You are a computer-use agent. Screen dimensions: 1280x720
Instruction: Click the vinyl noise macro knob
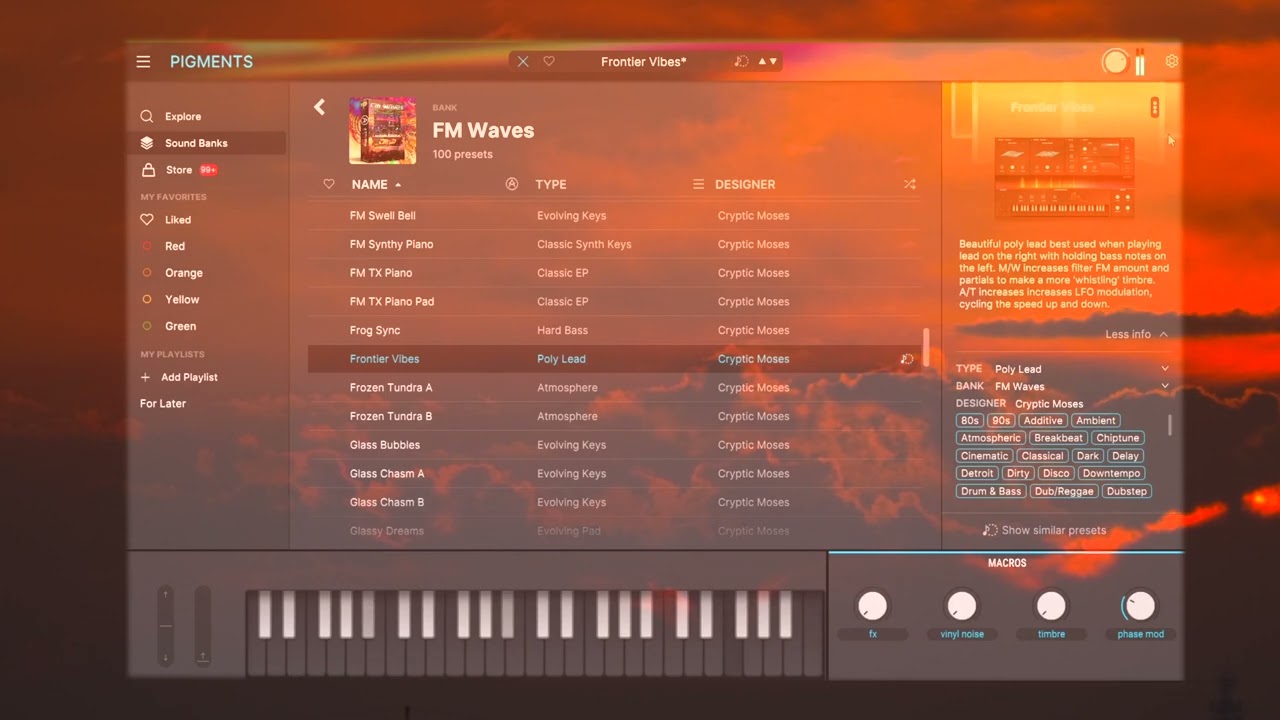(962, 605)
